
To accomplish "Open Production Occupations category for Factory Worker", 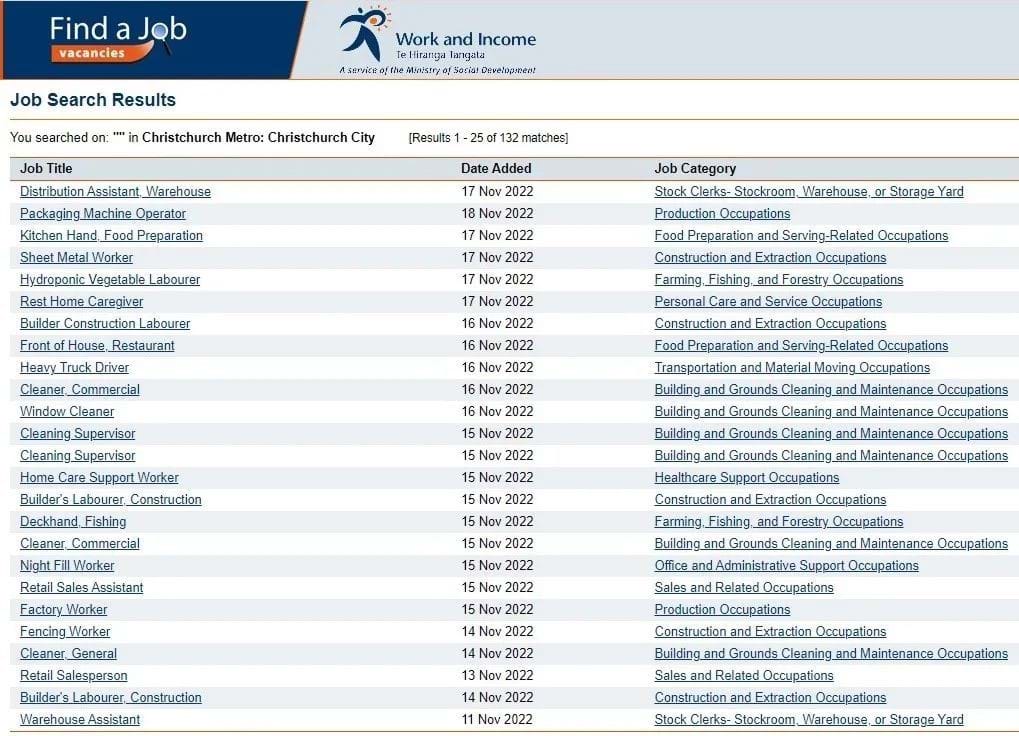I will 722,610.
